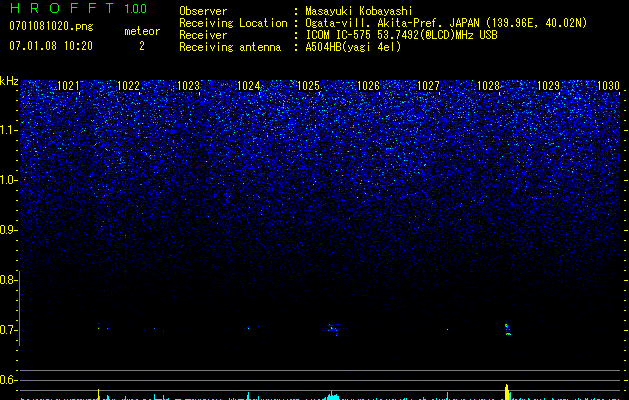Click time marker 1022
Image resolution: width=629 pixels, height=400 pixels.
(x=128, y=86)
